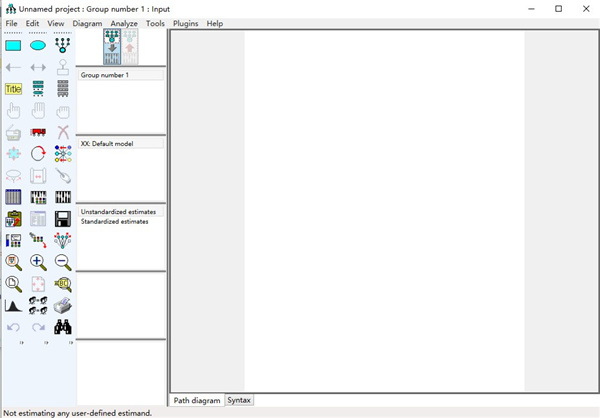Screen dimensions: 600x418
Task: Select the Path diagram tab
Action: 197,400
